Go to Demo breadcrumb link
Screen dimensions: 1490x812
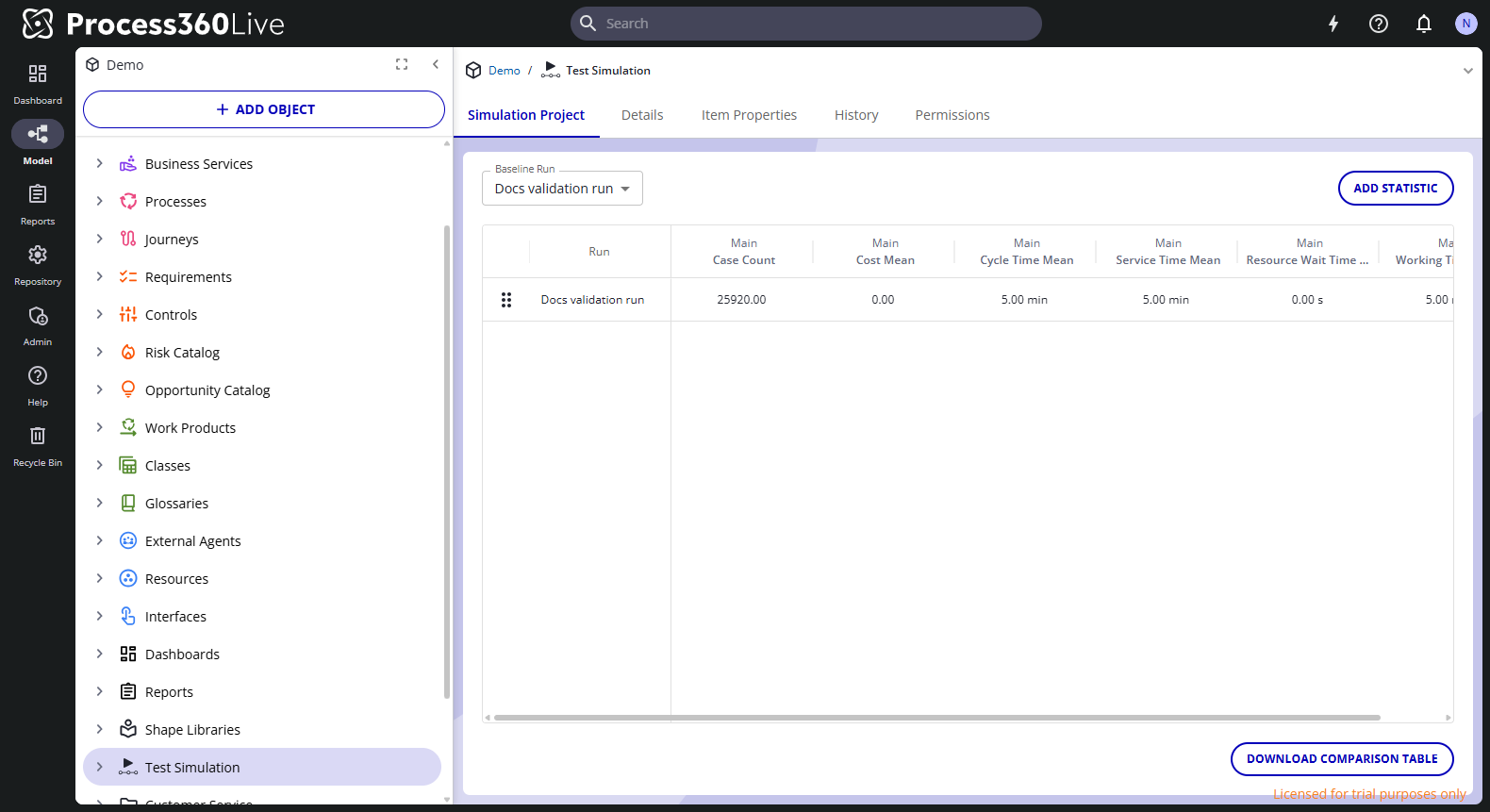pyautogui.click(x=505, y=71)
